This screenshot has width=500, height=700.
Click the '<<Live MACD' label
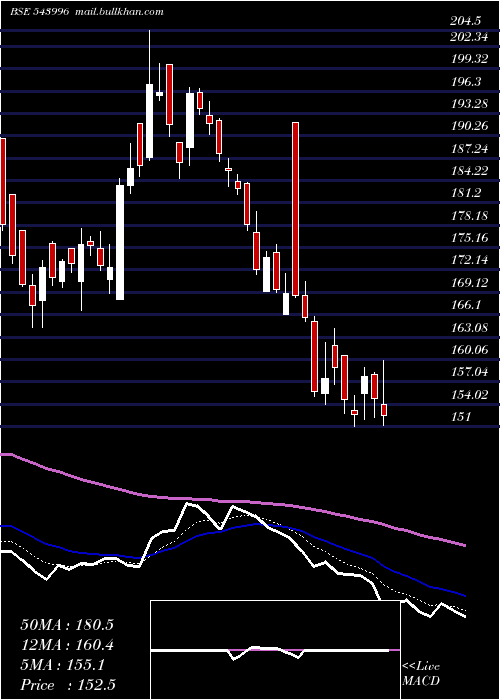[x=421, y=674]
